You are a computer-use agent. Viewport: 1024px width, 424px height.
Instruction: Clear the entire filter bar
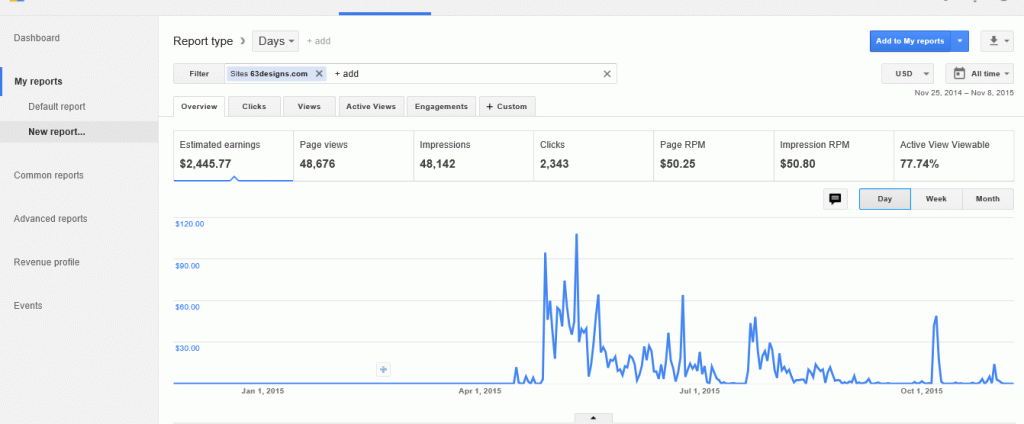[607, 74]
